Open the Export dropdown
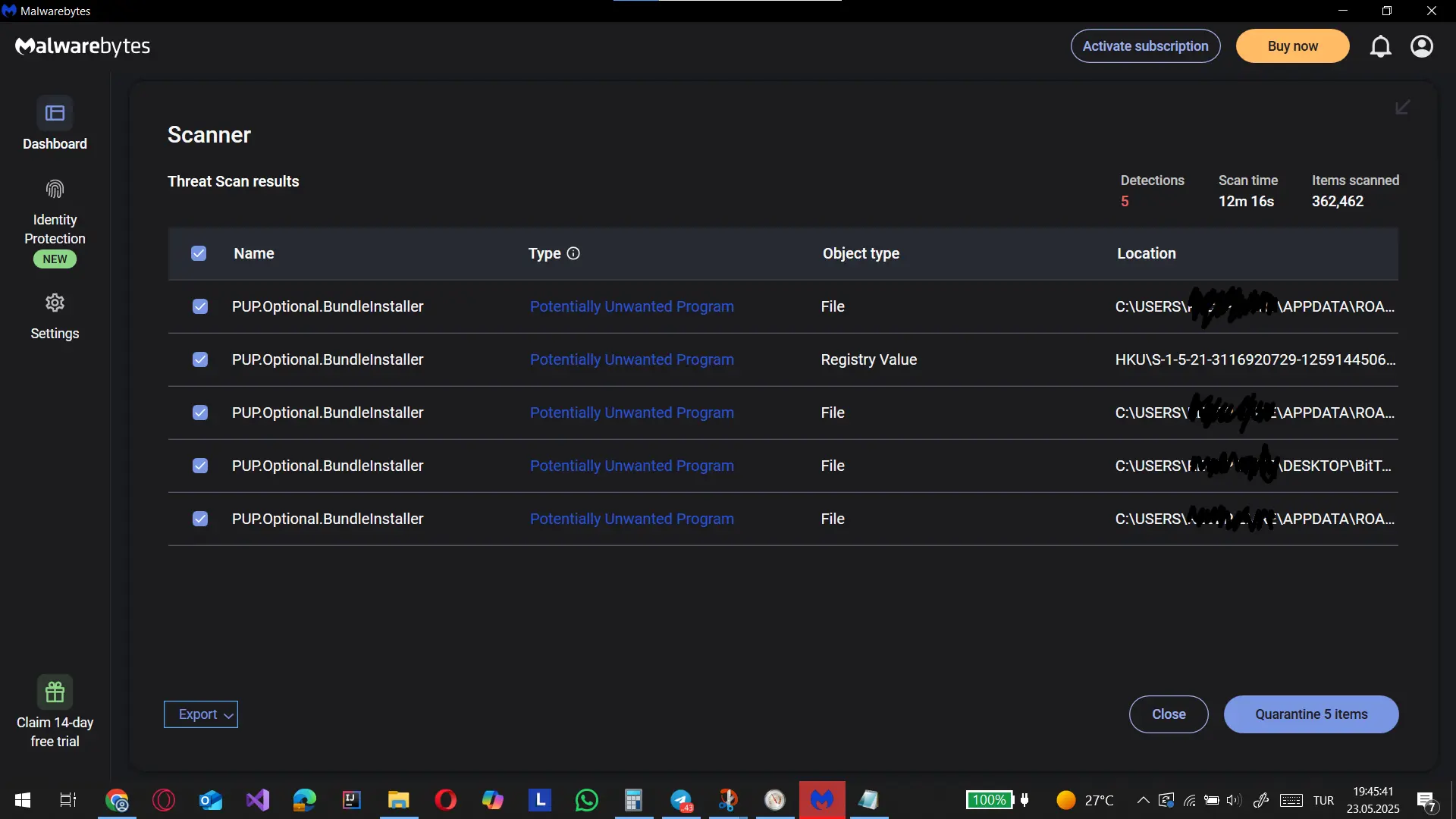Image resolution: width=1456 pixels, height=819 pixels. [x=201, y=714]
